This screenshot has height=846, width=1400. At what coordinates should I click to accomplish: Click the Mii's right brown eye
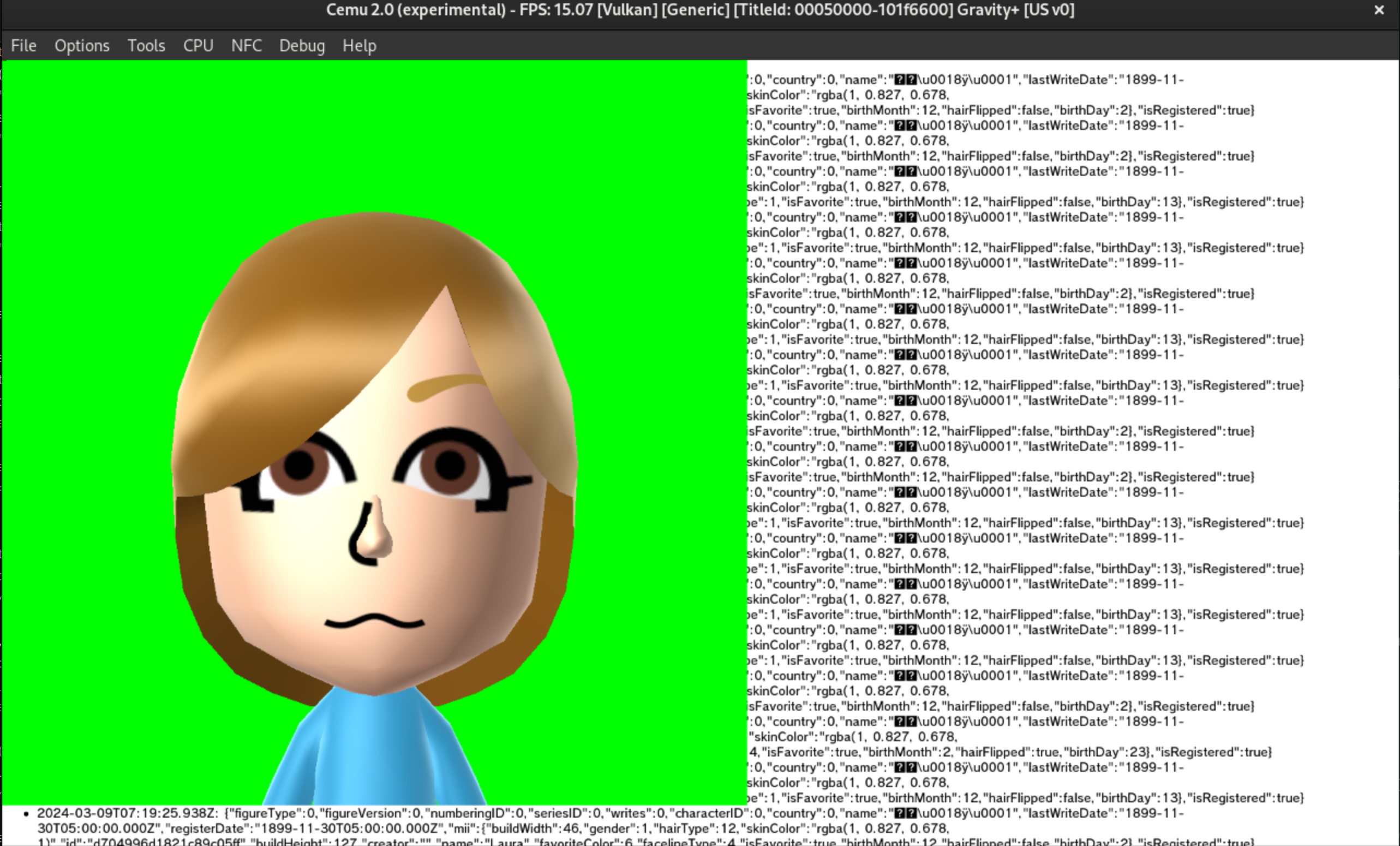click(450, 465)
